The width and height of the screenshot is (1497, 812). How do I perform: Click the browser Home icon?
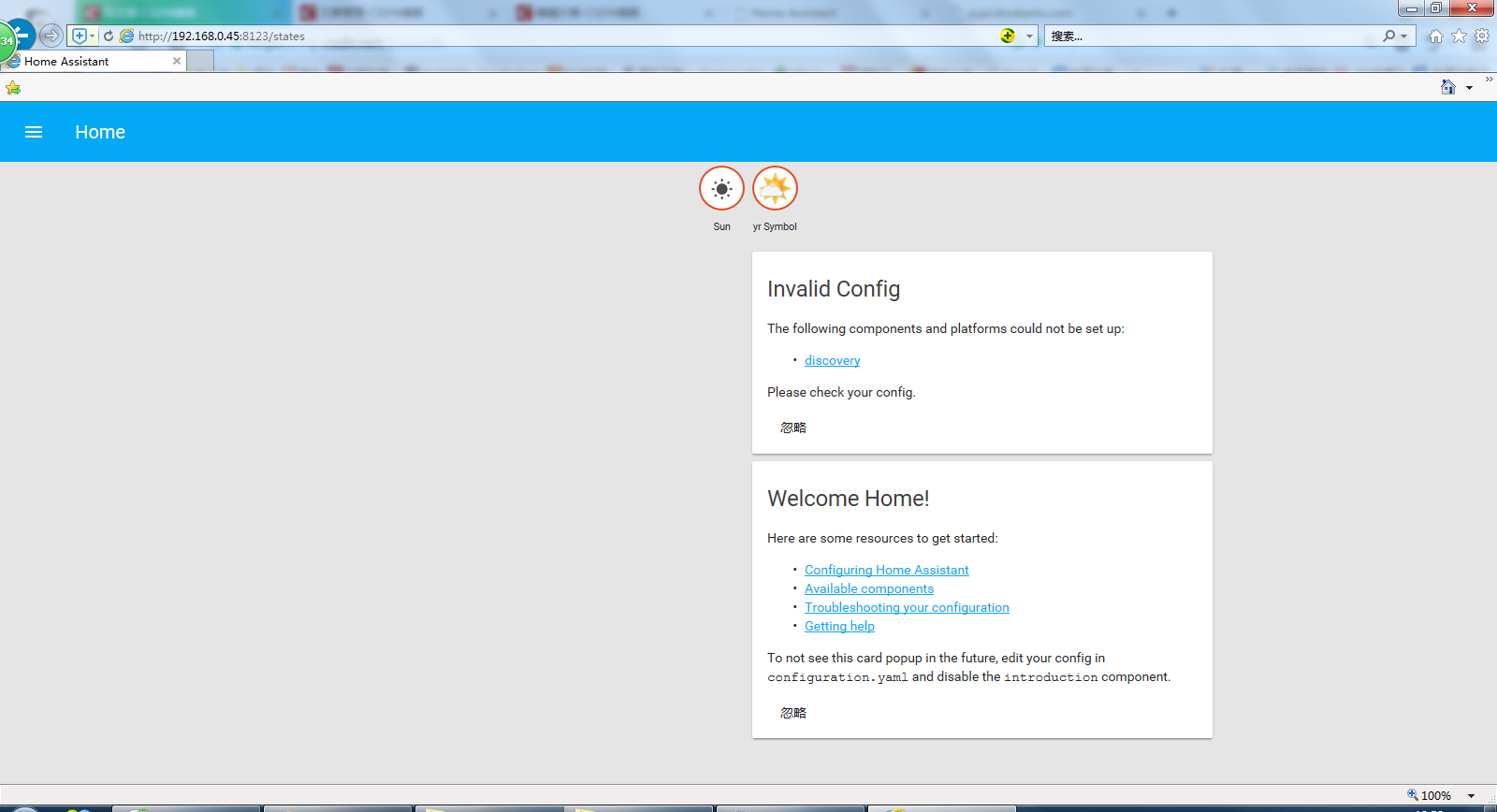click(x=1435, y=36)
